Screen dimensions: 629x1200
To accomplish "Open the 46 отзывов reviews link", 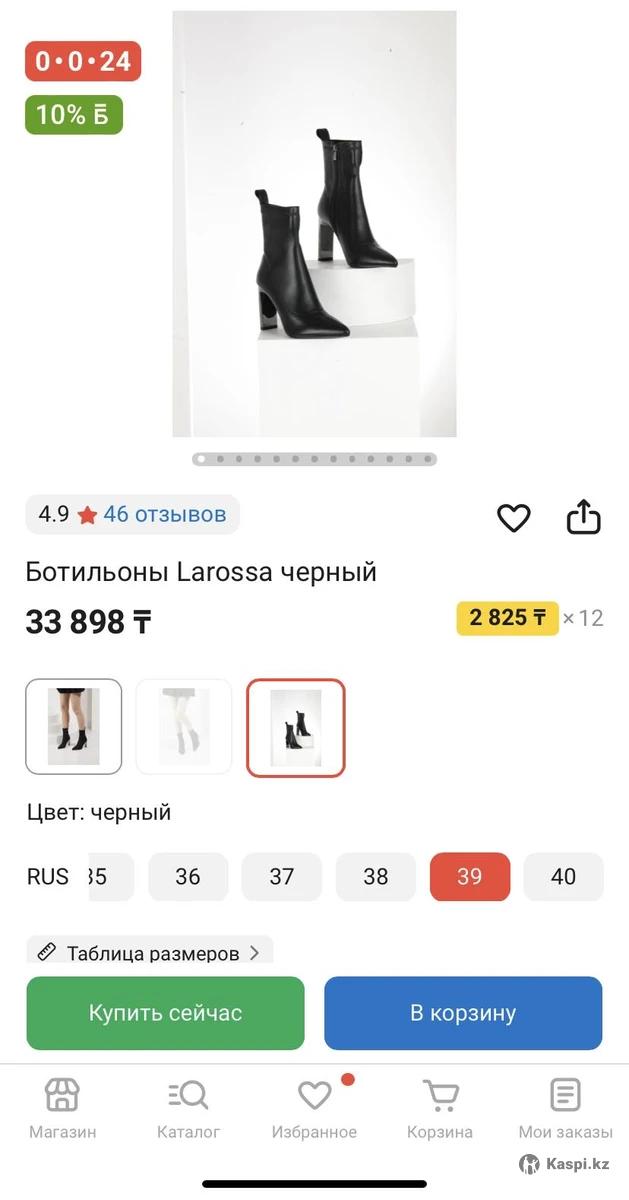I will (165, 514).
